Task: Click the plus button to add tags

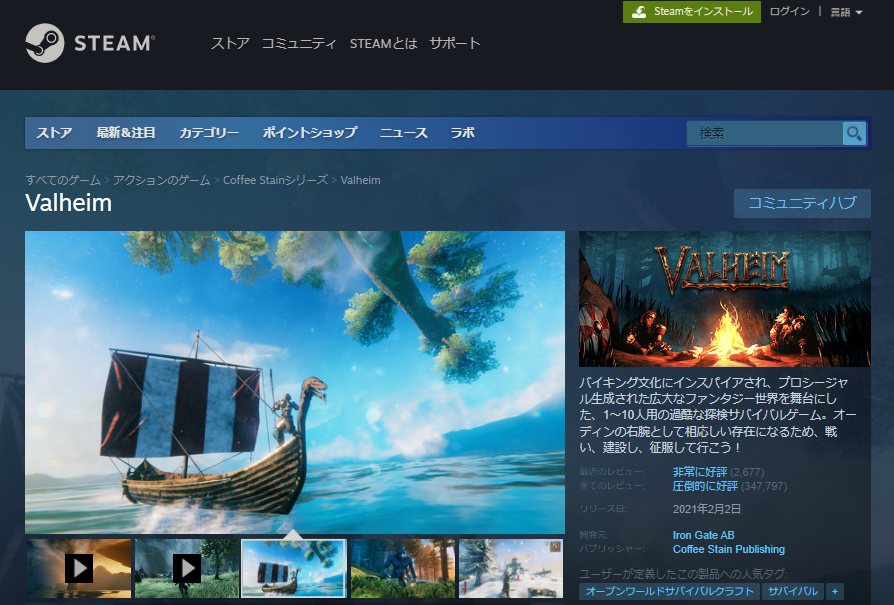Action: [x=835, y=591]
